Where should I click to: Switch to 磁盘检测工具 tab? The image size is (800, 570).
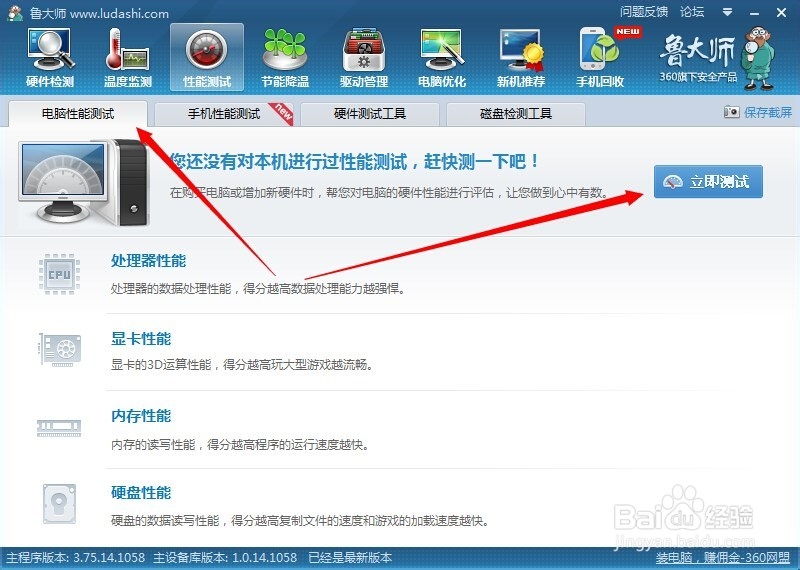pos(515,113)
